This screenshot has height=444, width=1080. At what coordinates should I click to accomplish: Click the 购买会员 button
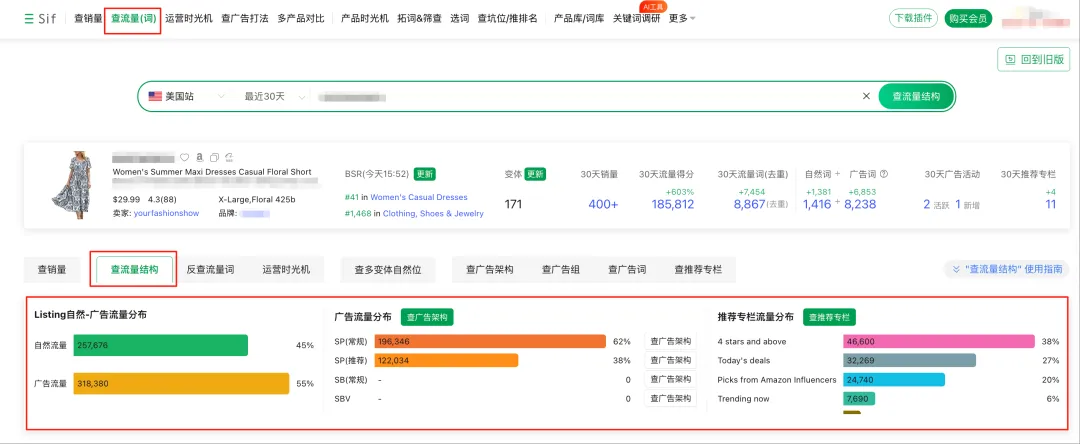(x=968, y=19)
